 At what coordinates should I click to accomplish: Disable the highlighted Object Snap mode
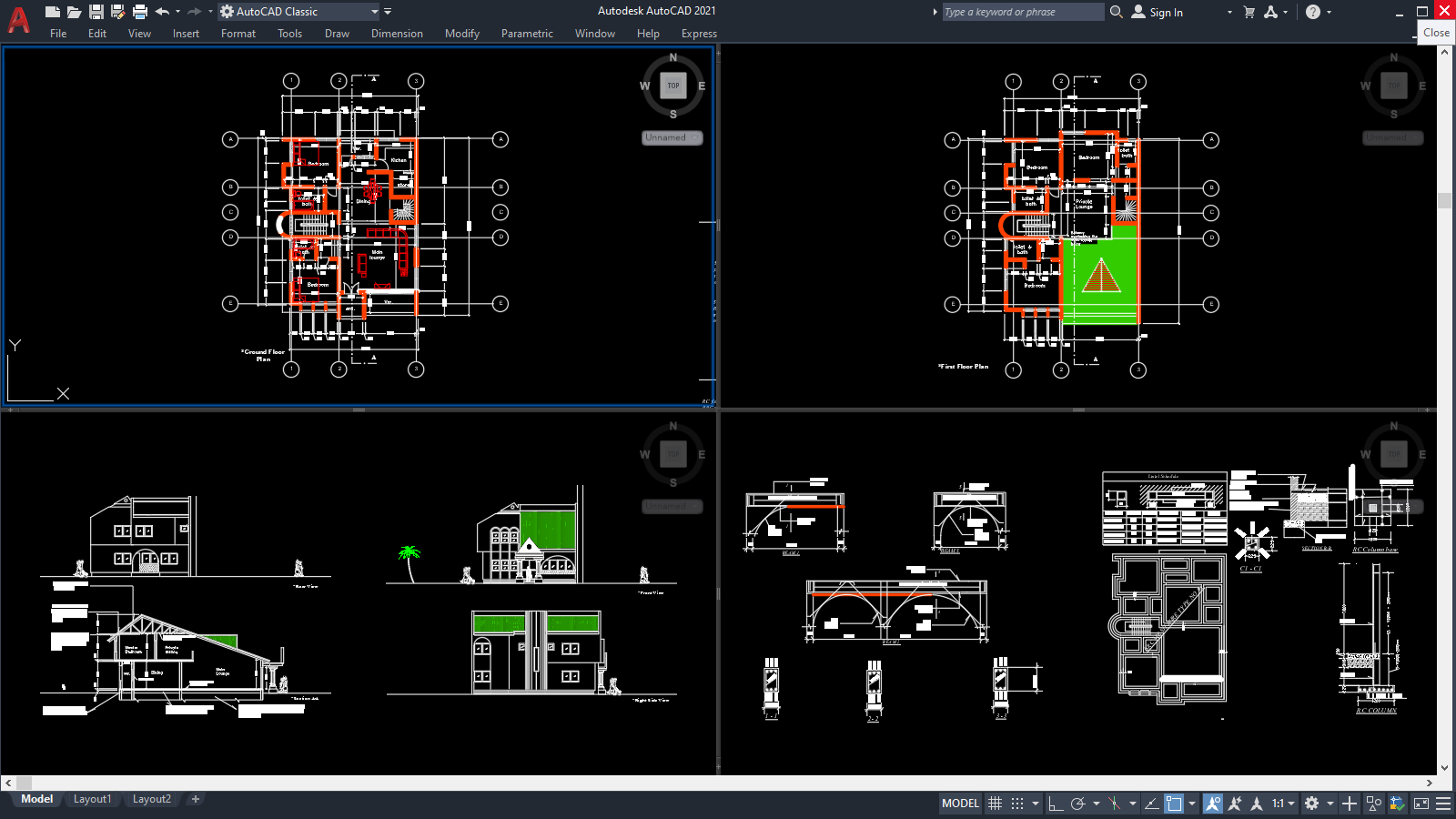pos(1174,803)
